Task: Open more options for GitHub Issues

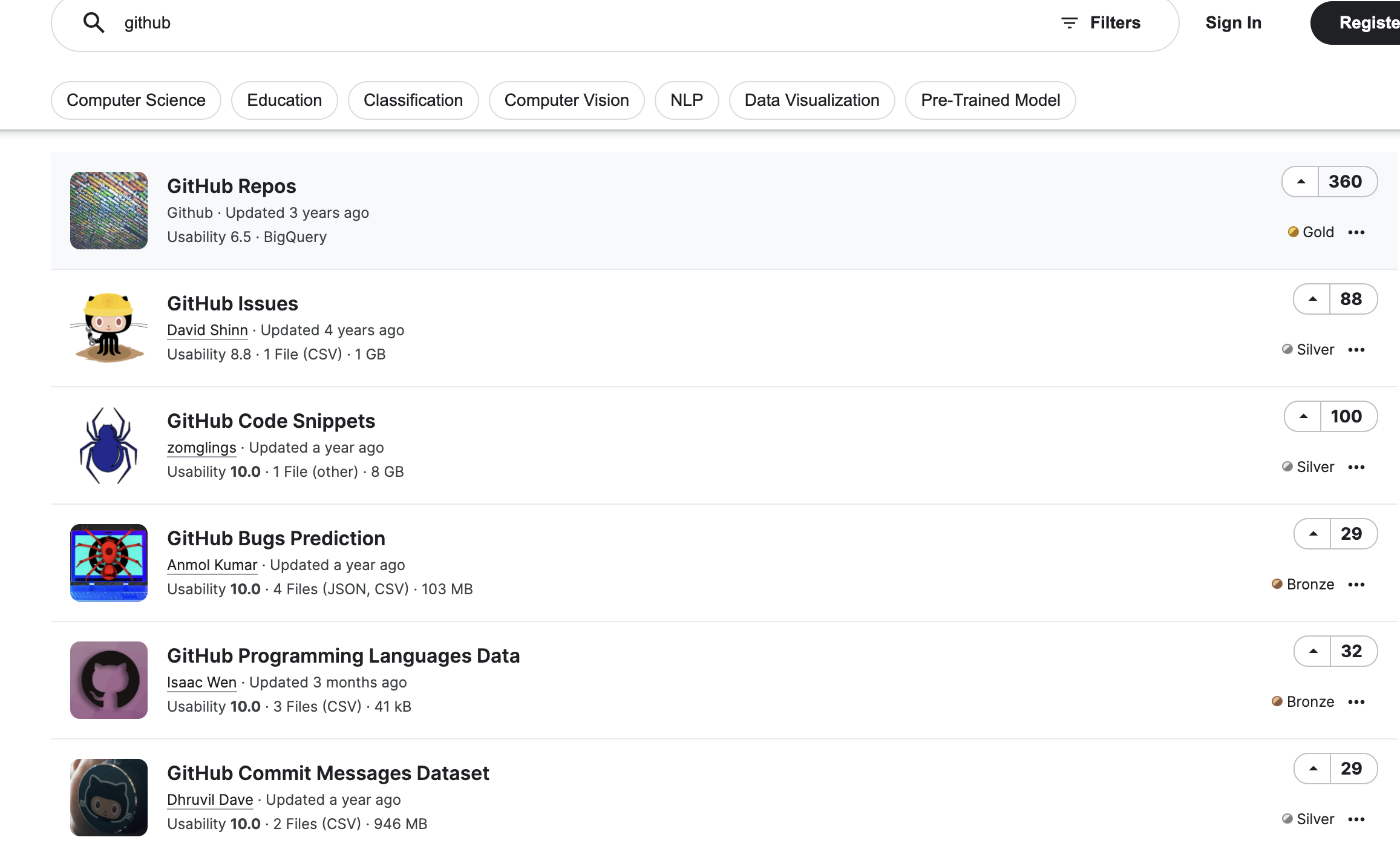Action: (1356, 350)
